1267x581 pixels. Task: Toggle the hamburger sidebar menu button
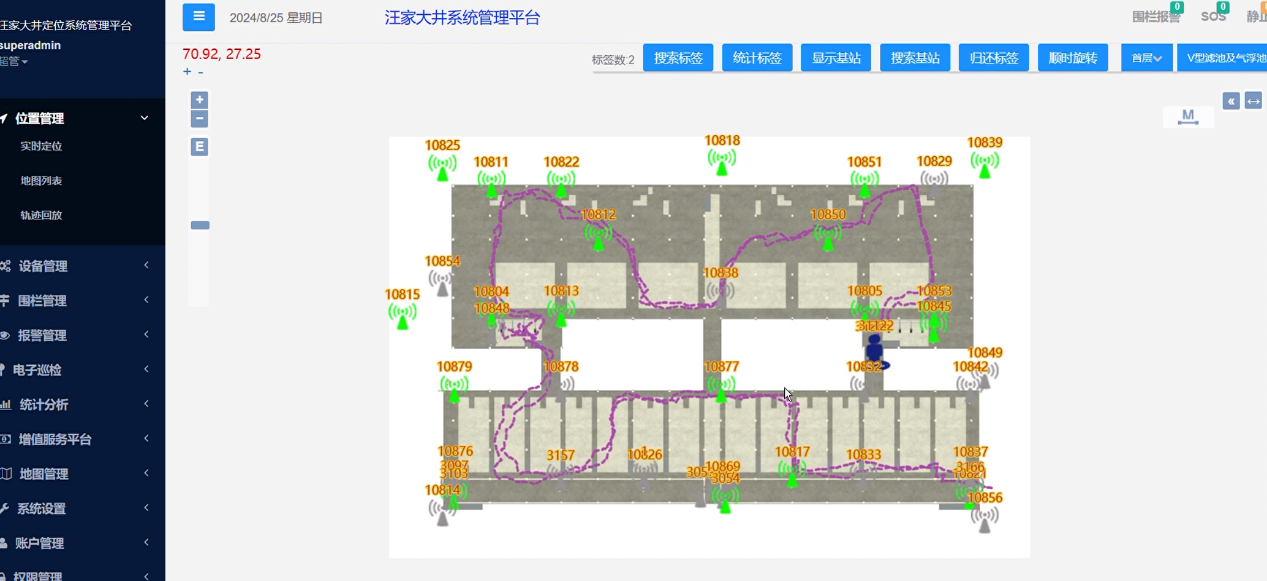[198, 17]
